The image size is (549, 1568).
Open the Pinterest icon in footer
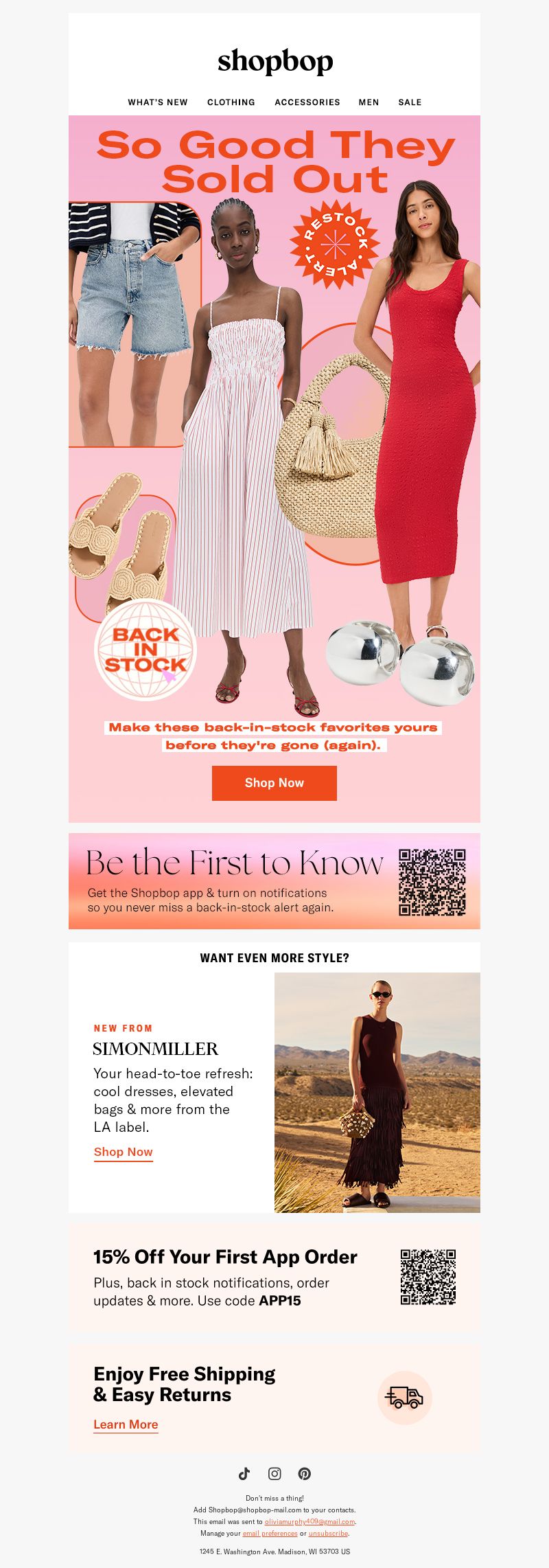[305, 1473]
